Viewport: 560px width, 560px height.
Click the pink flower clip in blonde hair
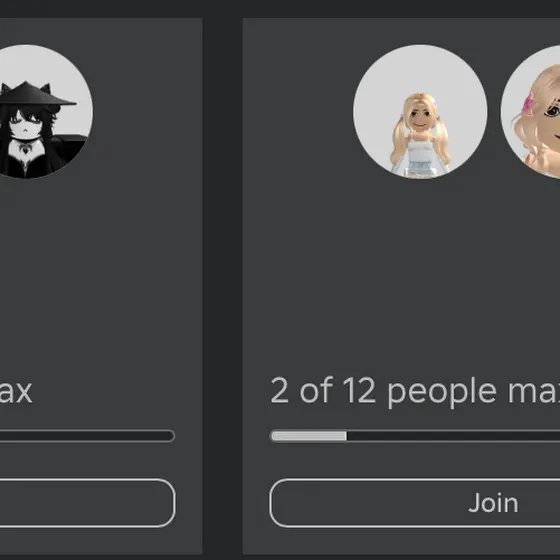[529, 104]
